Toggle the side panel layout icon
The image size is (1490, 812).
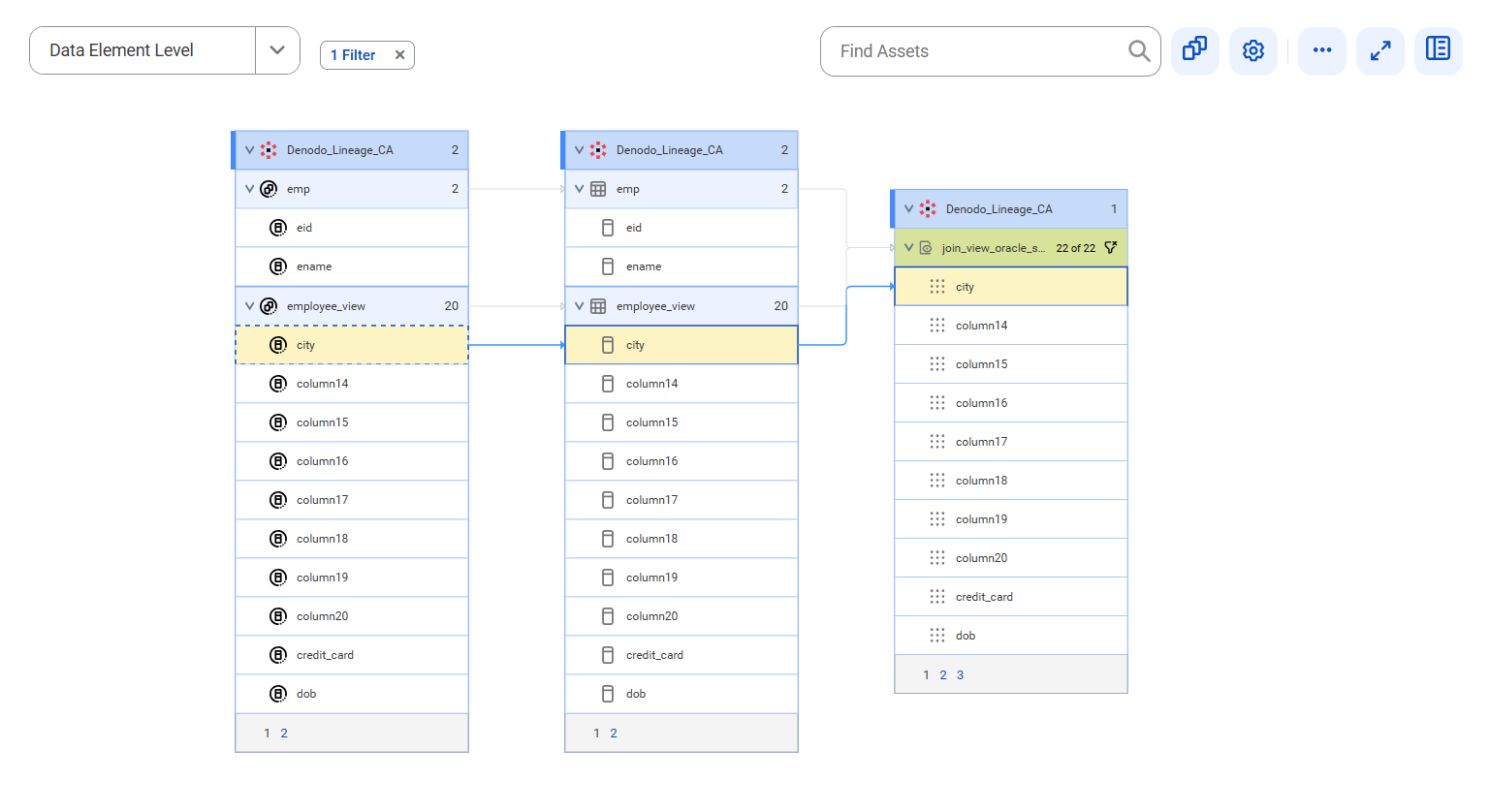point(1439,50)
